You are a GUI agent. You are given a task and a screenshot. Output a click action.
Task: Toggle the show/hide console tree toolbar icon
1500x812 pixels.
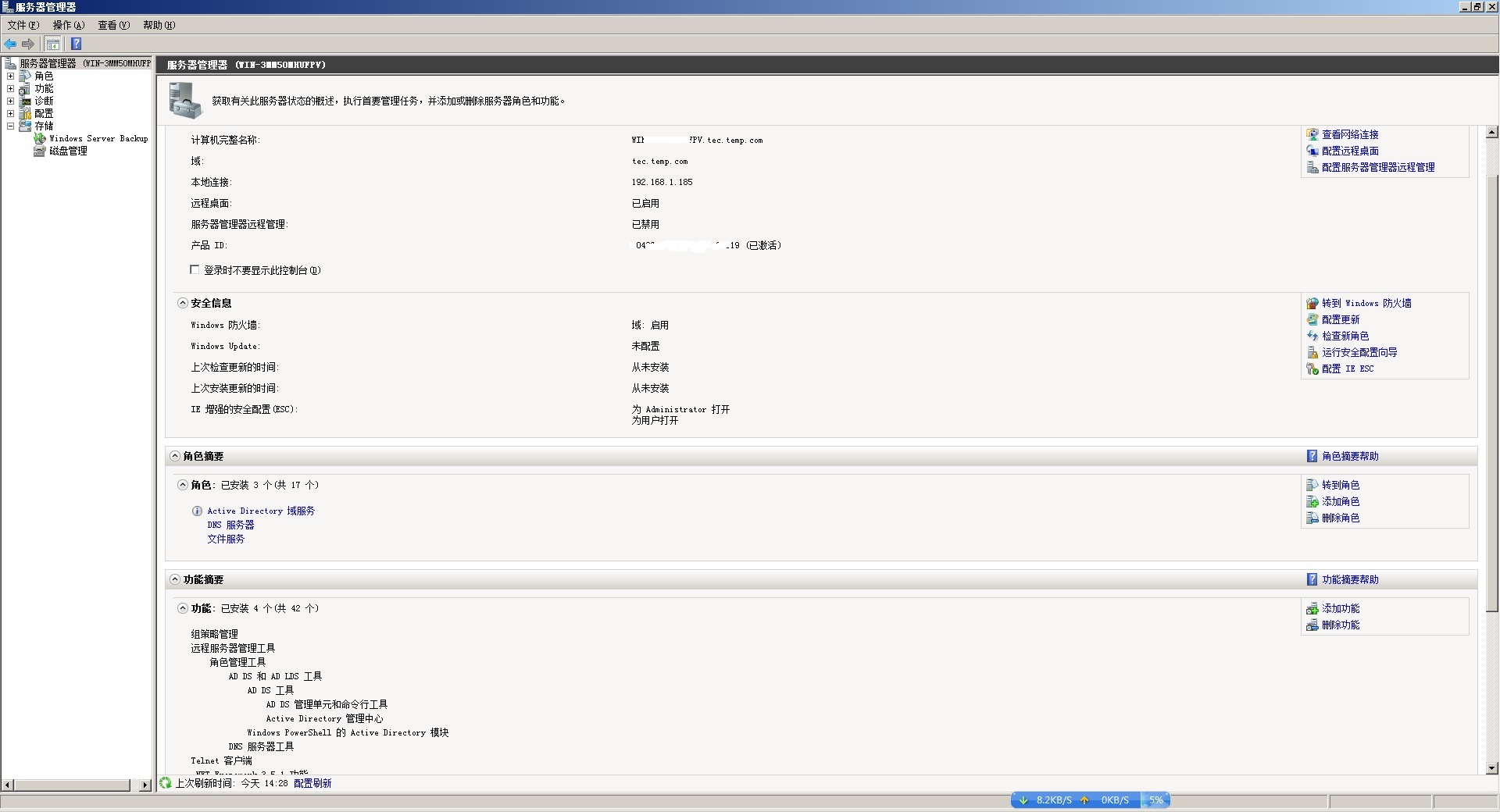point(53,44)
